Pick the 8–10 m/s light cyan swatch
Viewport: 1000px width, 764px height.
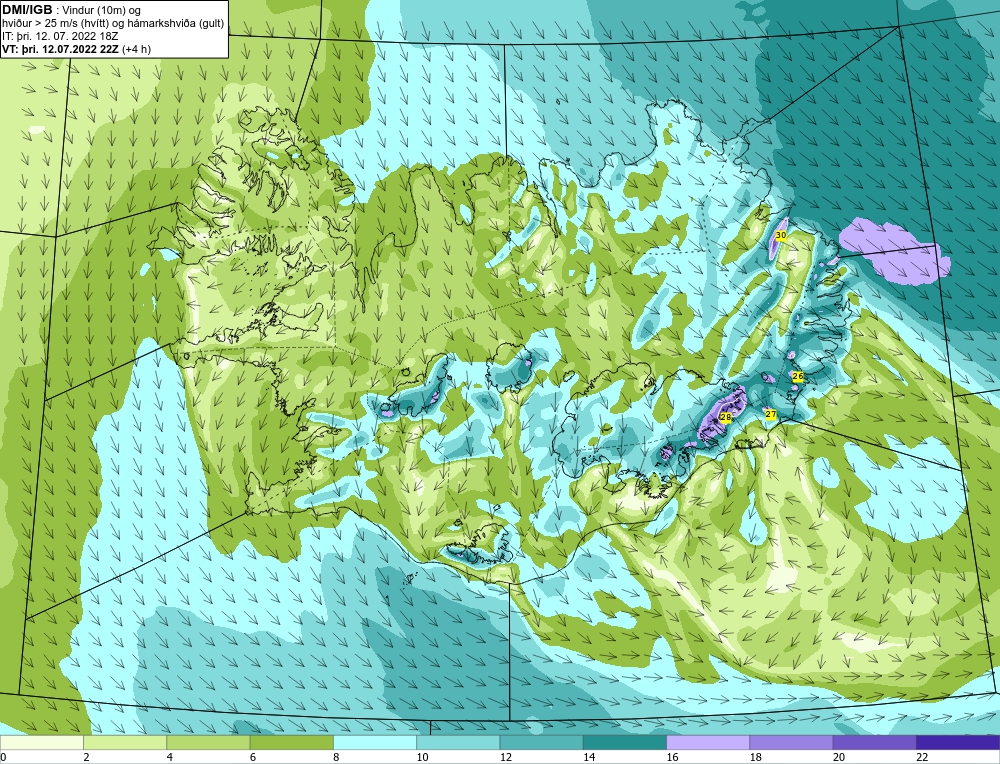click(x=375, y=742)
